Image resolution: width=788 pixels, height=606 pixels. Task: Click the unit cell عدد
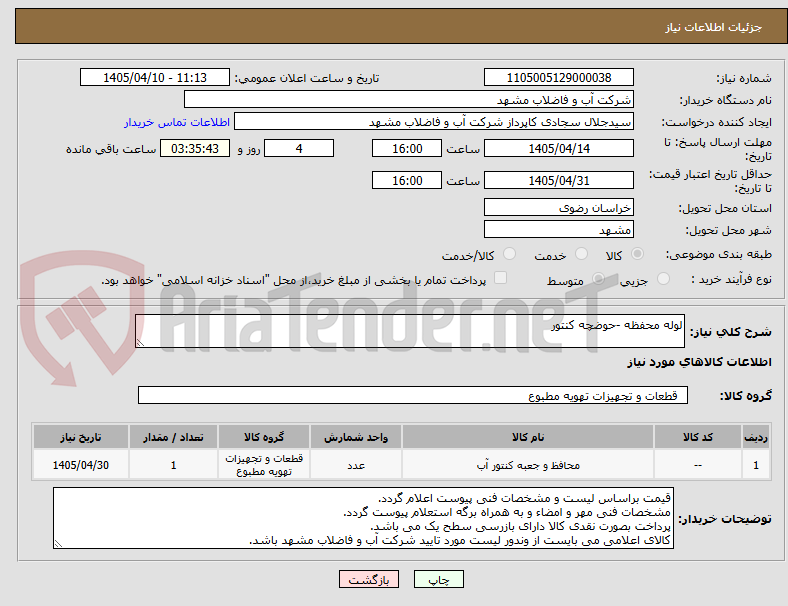pos(356,465)
